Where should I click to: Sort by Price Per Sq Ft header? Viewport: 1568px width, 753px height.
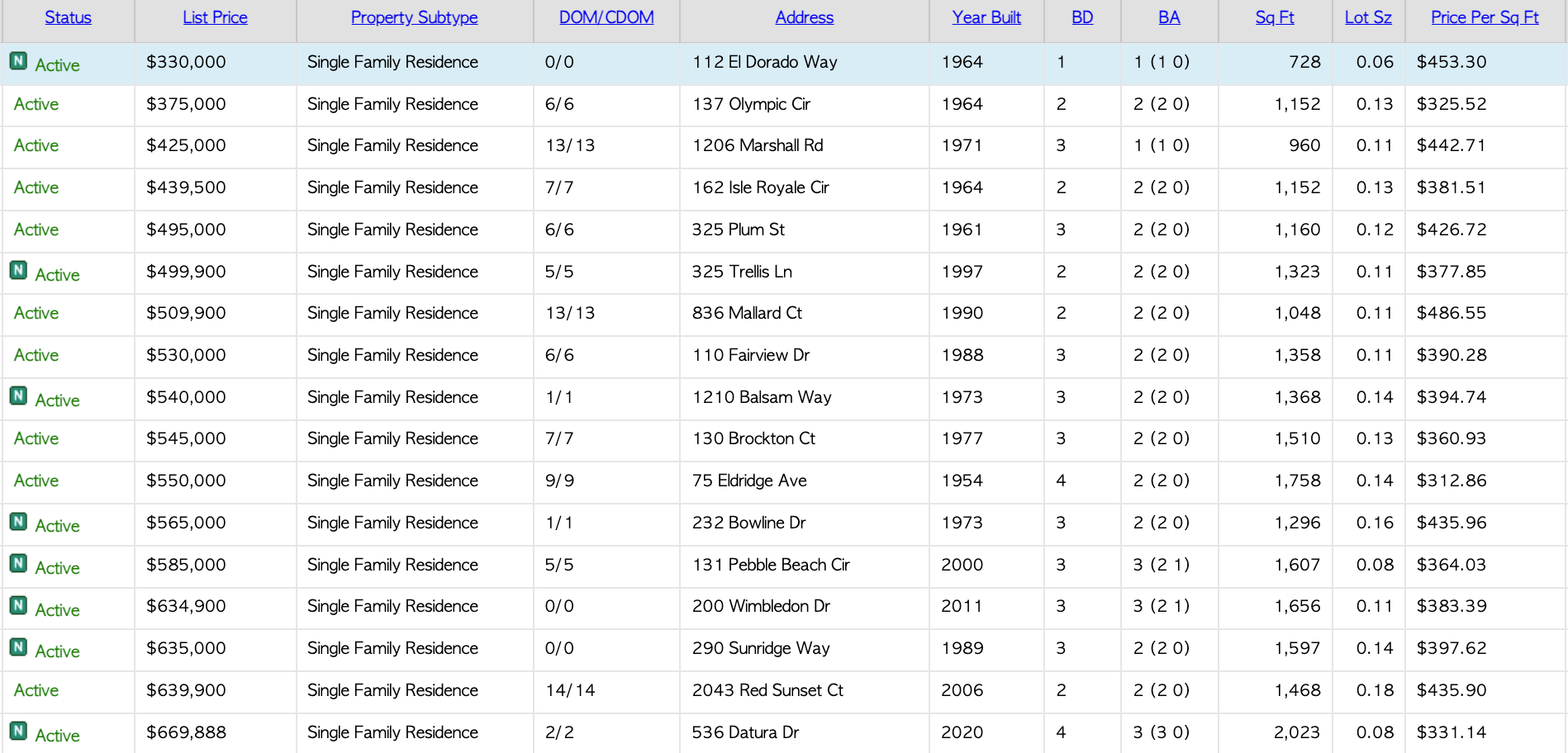pyautogui.click(x=1485, y=17)
